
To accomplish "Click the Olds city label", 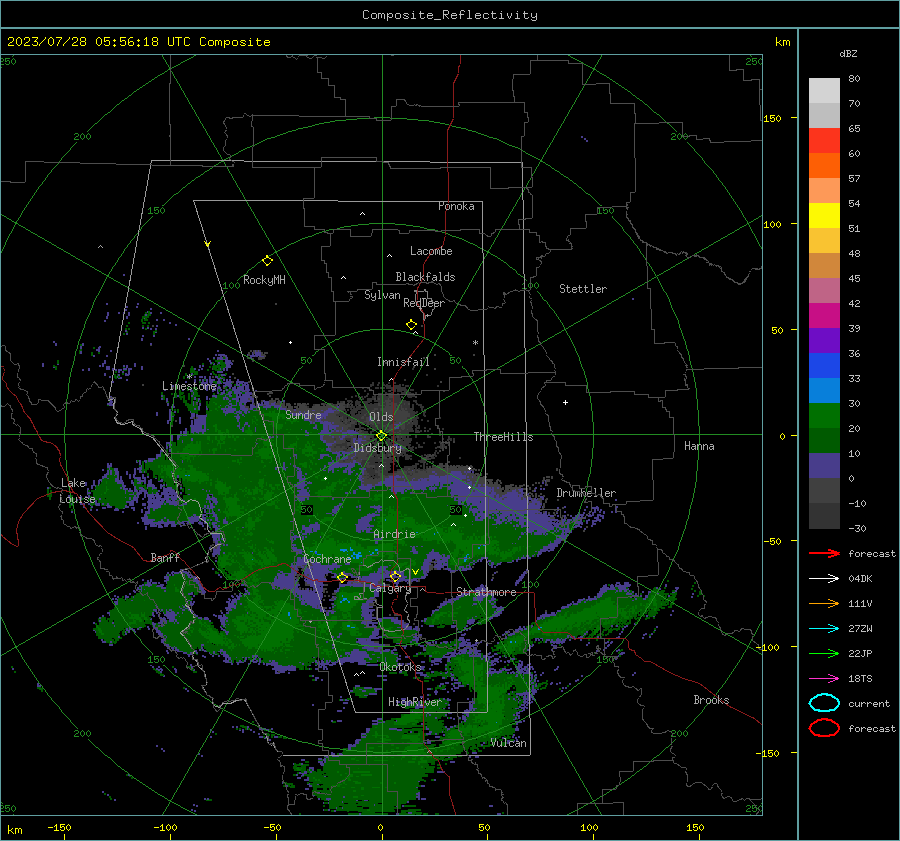I will (x=381, y=417).
